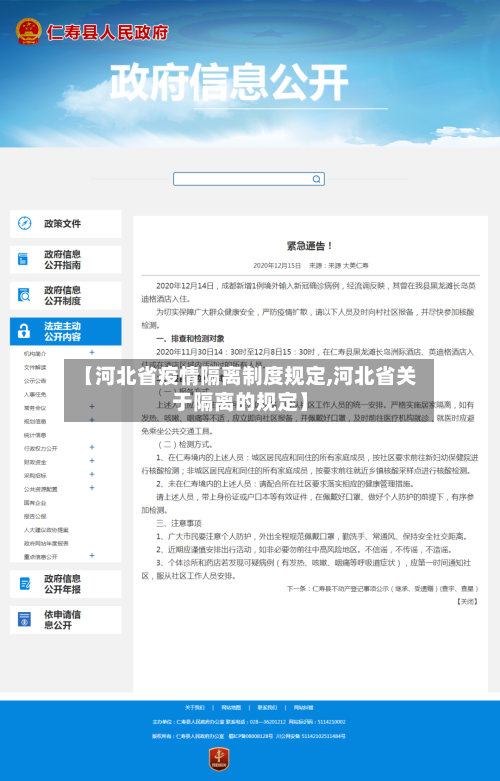Image resolution: width=500 pixels, height=781 pixels.
Task: Click the national emblem logo in header
Action: (x=28, y=31)
